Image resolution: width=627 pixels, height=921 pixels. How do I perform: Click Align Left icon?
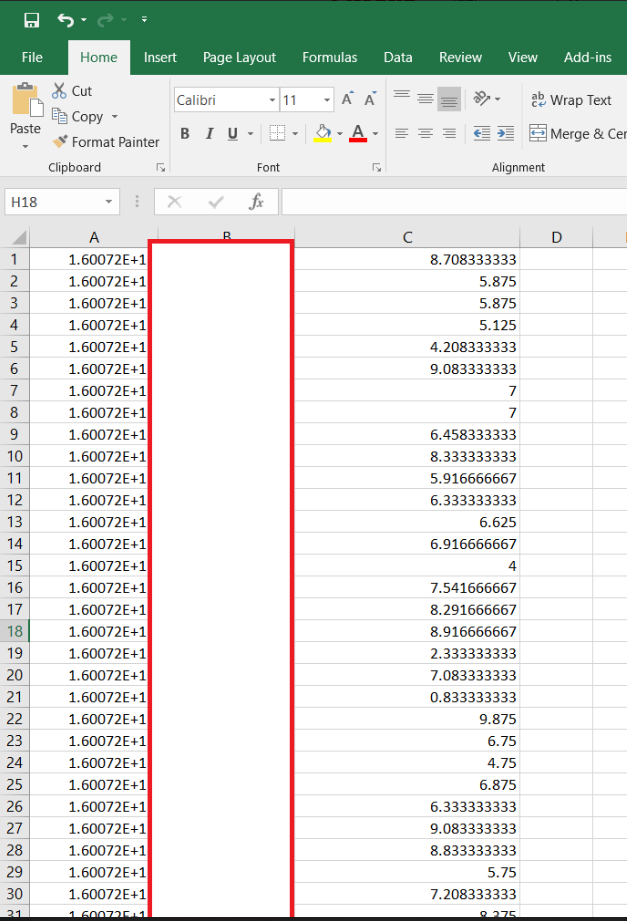point(402,133)
